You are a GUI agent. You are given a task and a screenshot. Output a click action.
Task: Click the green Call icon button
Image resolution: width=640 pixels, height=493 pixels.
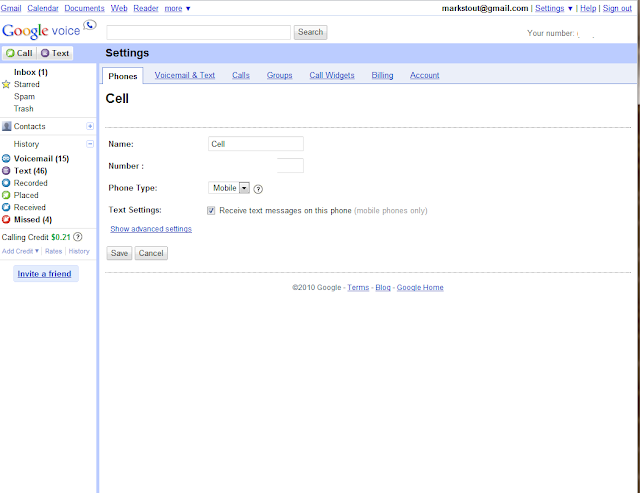[19, 53]
